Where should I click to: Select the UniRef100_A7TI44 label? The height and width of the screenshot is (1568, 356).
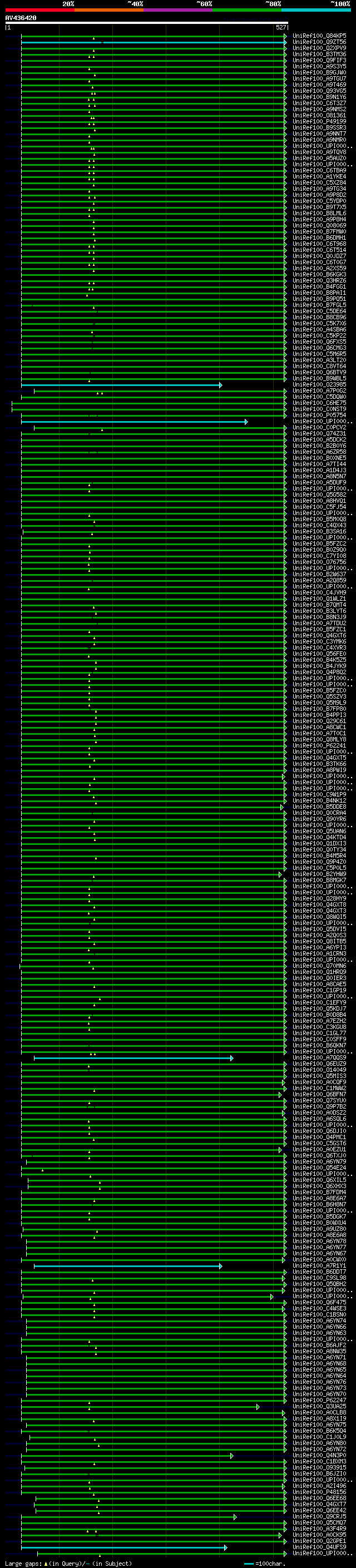319,464
